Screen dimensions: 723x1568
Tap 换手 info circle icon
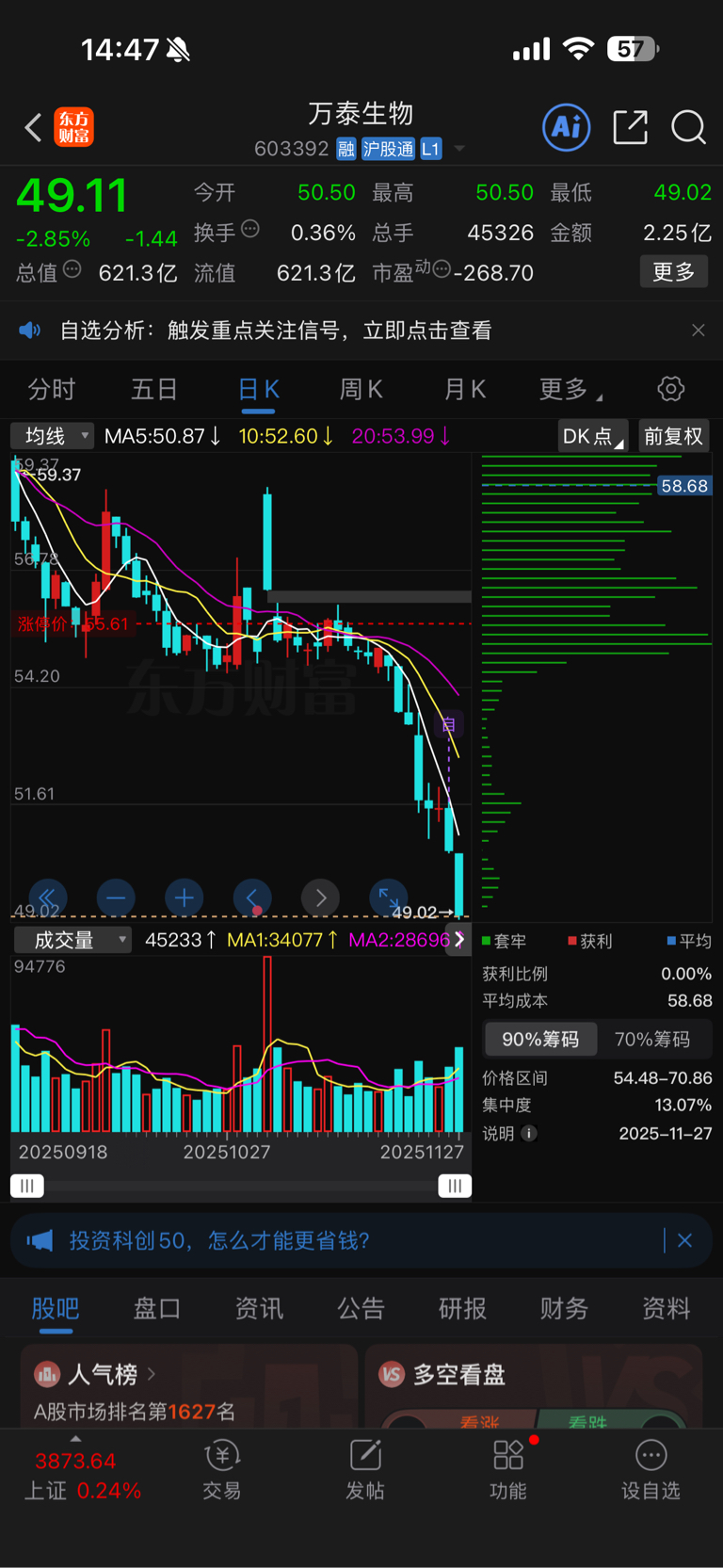click(250, 229)
